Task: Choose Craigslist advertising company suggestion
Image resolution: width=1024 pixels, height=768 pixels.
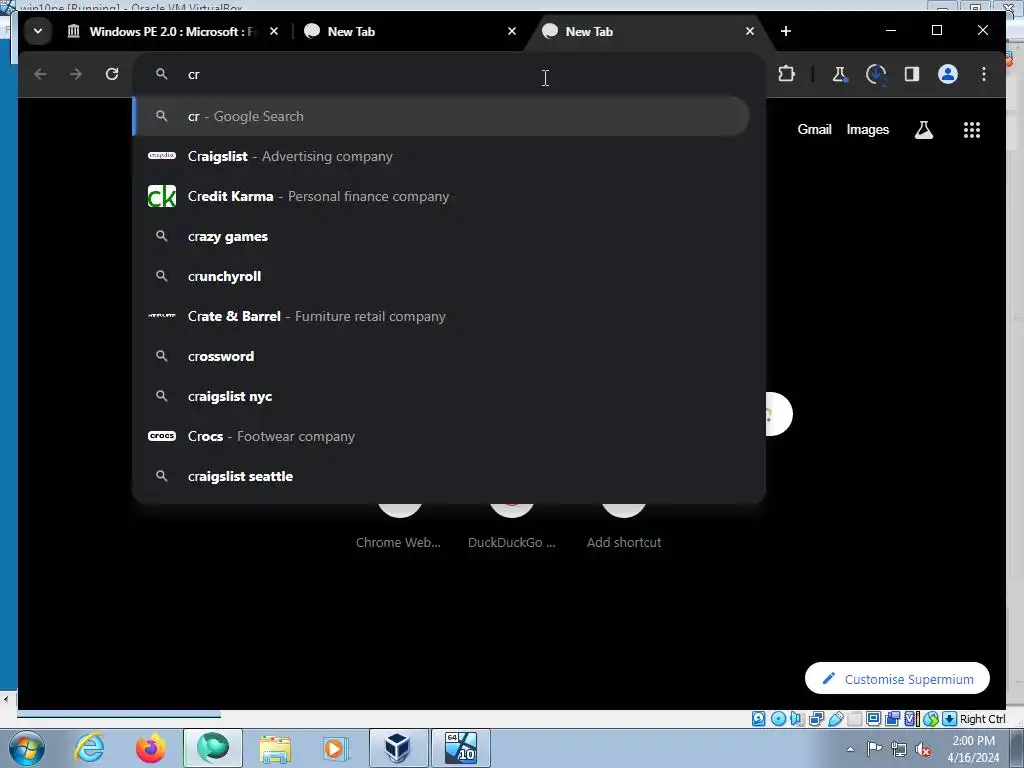Action: 441,157
